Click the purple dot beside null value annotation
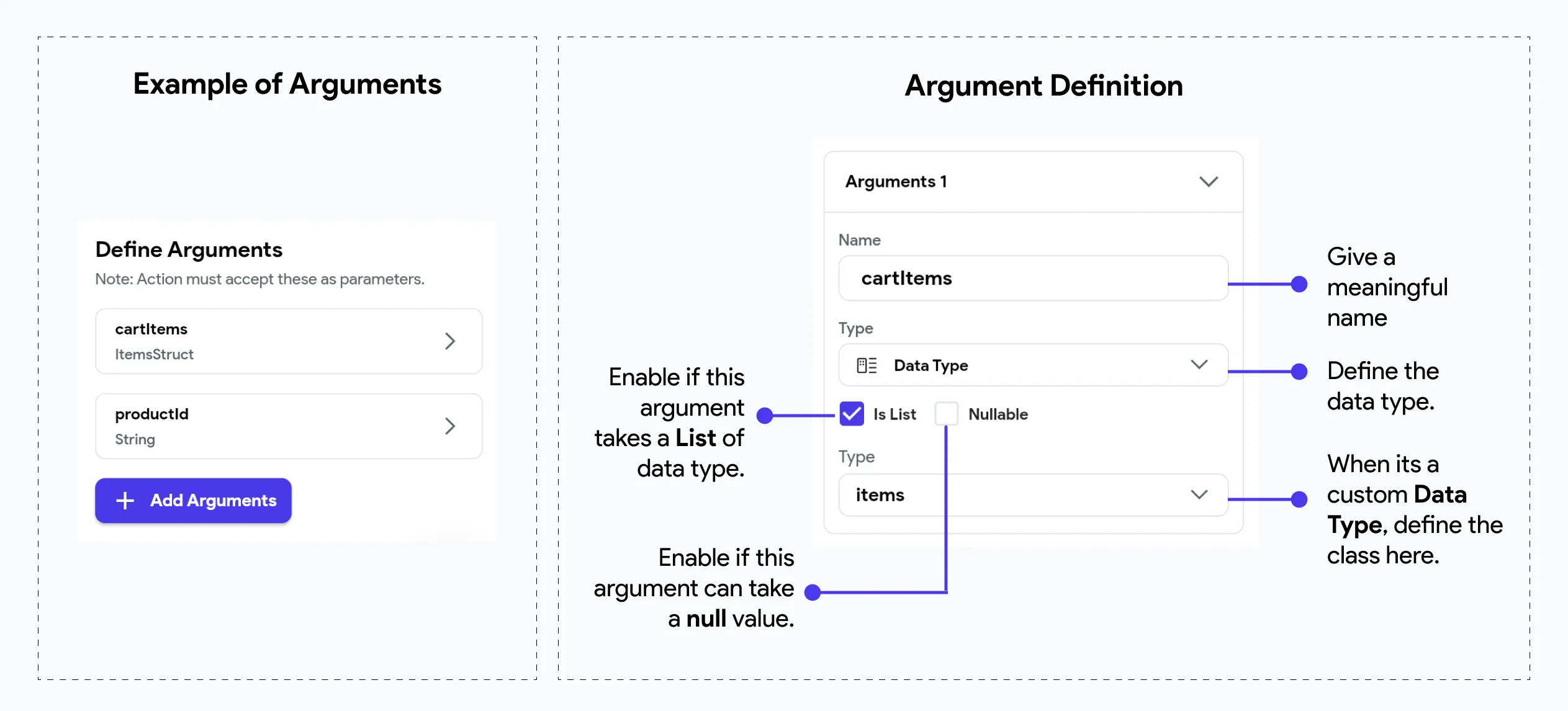Screen dimensions: 1568x711 813,592
